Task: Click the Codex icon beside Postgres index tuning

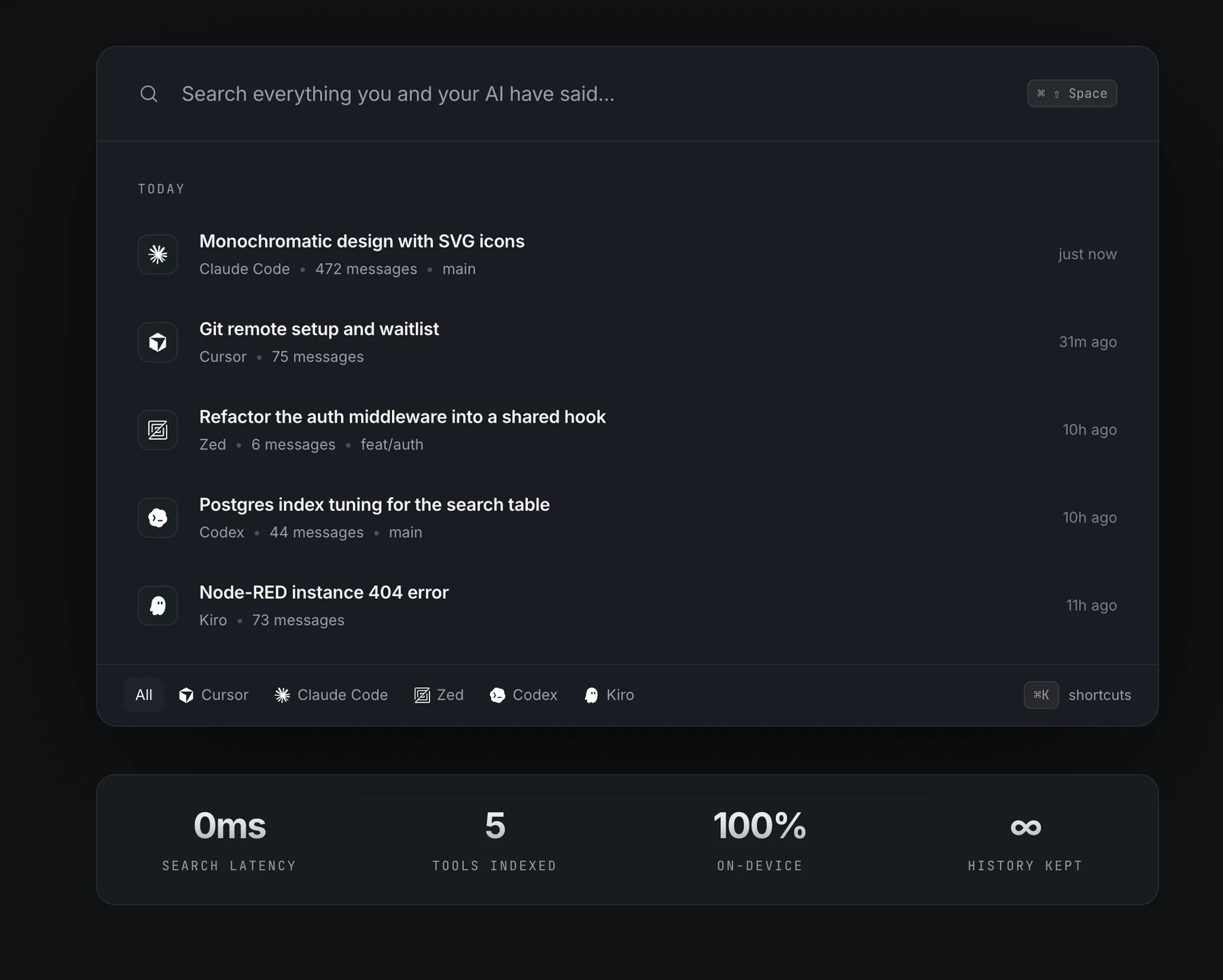Action: coord(158,517)
